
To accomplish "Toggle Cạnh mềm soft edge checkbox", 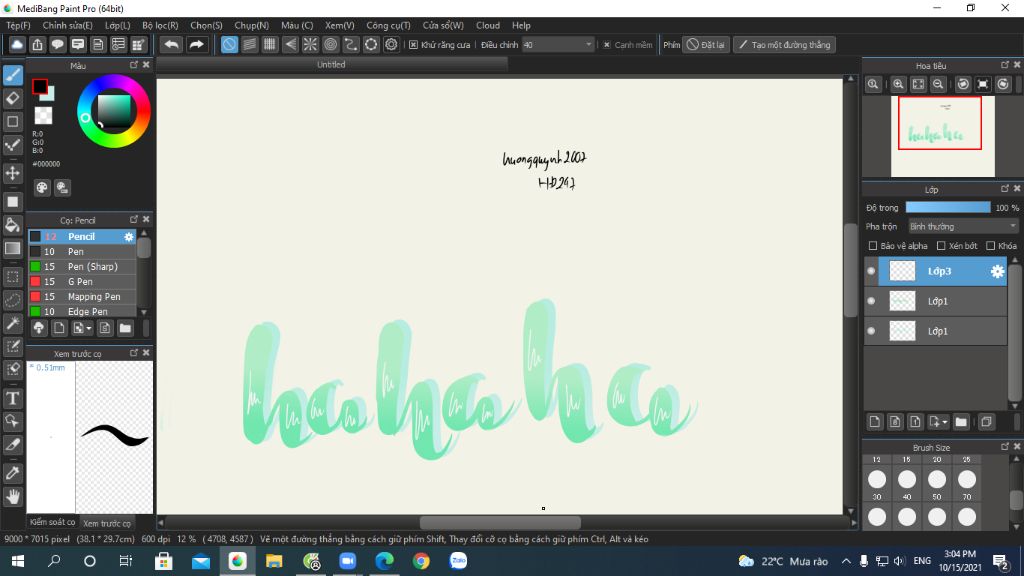I will (607, 44).
